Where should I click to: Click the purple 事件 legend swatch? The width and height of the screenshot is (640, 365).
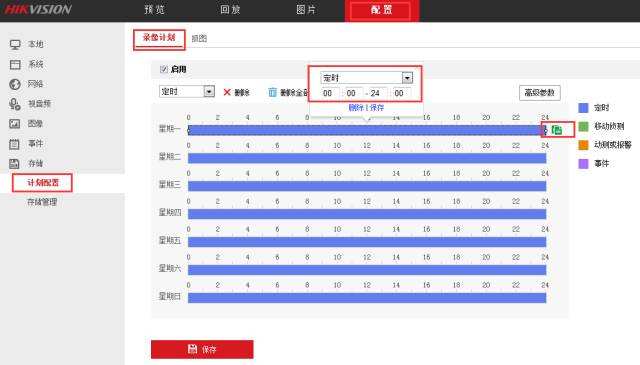pyautogui.click(x=584, y=164)
